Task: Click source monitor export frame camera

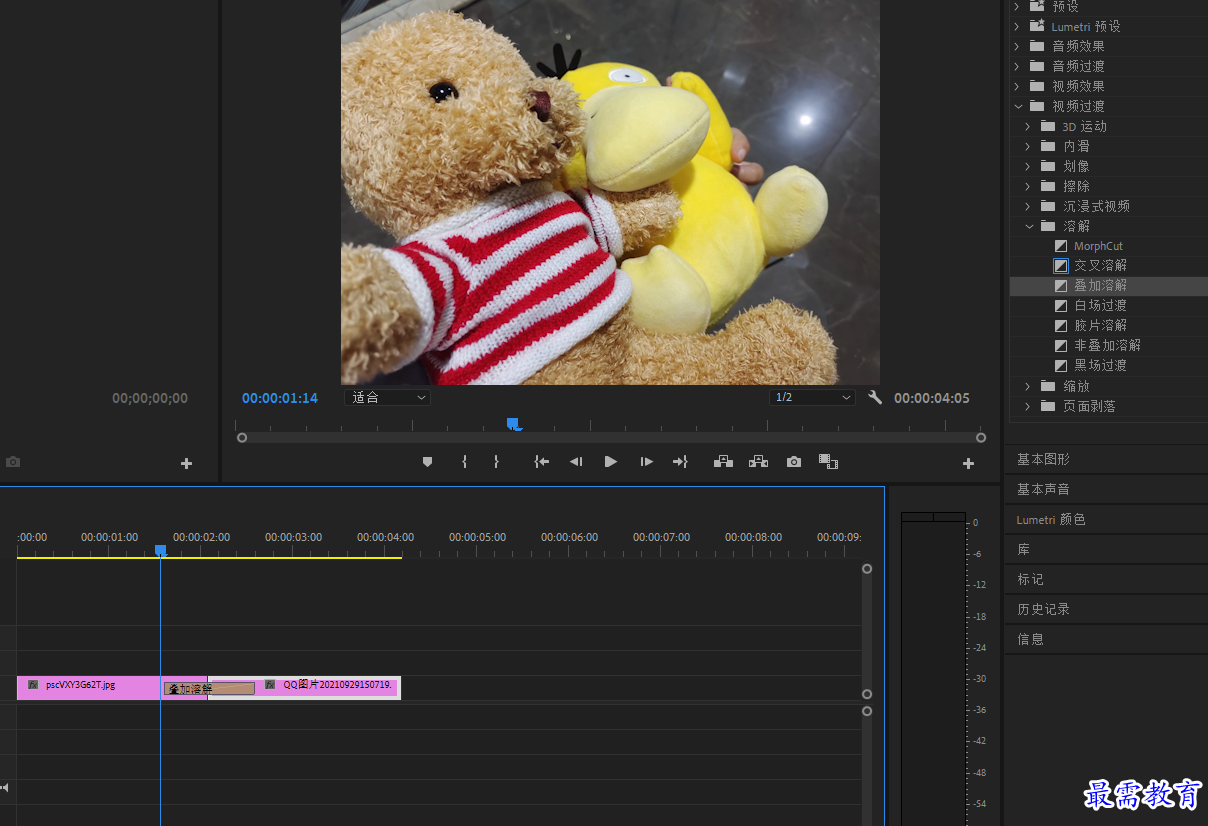Action: tap(13, 463)
